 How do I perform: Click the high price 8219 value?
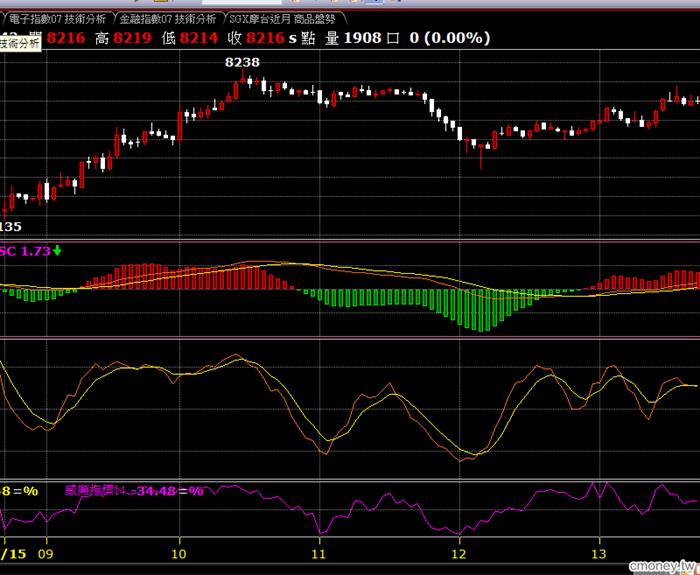tap(132, 38)
